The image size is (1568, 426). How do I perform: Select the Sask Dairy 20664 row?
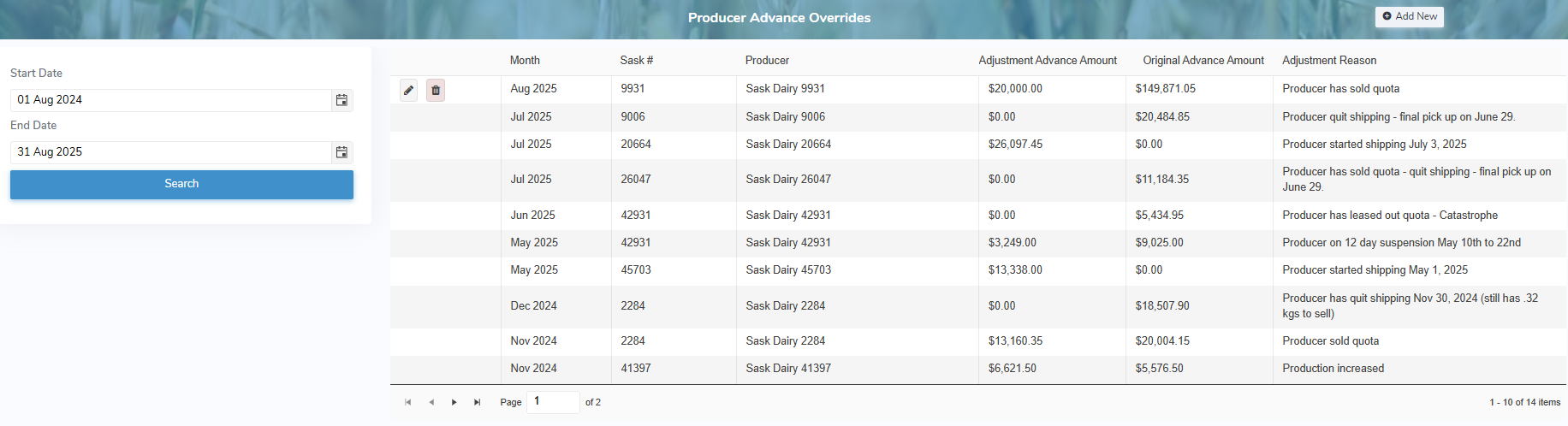tap(788, 145)
